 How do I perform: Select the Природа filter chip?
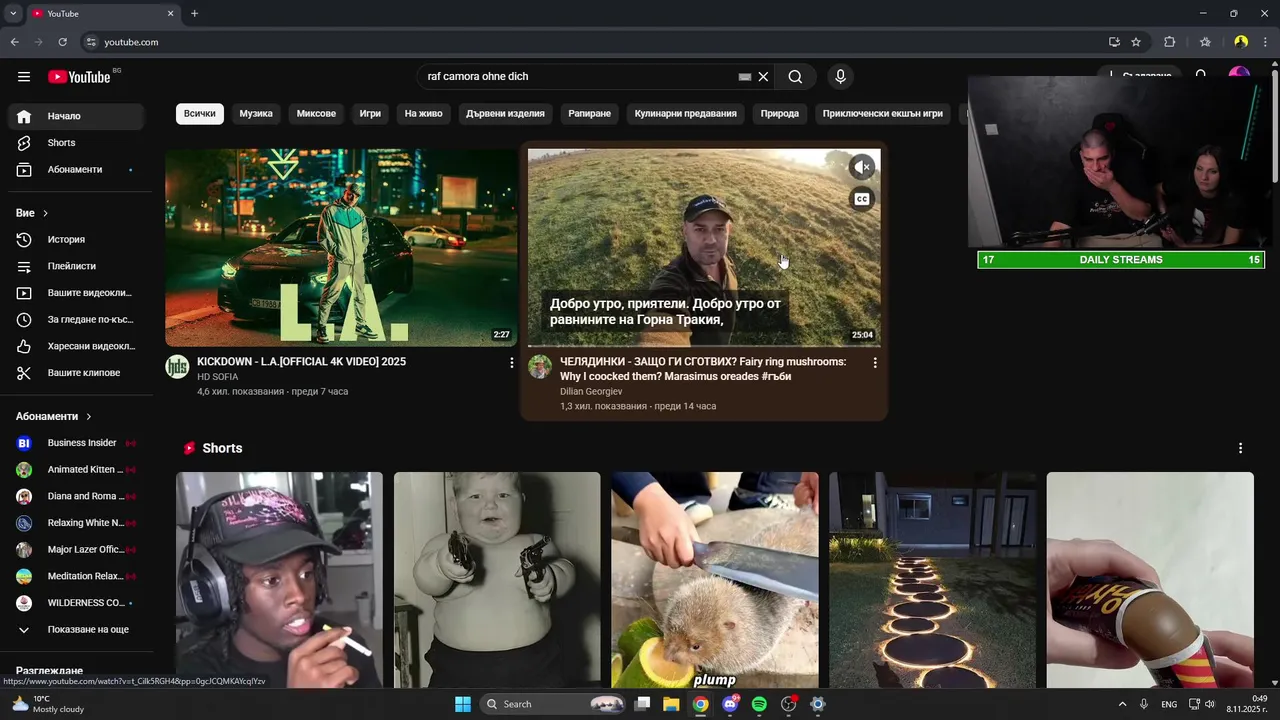pos(780,114)
